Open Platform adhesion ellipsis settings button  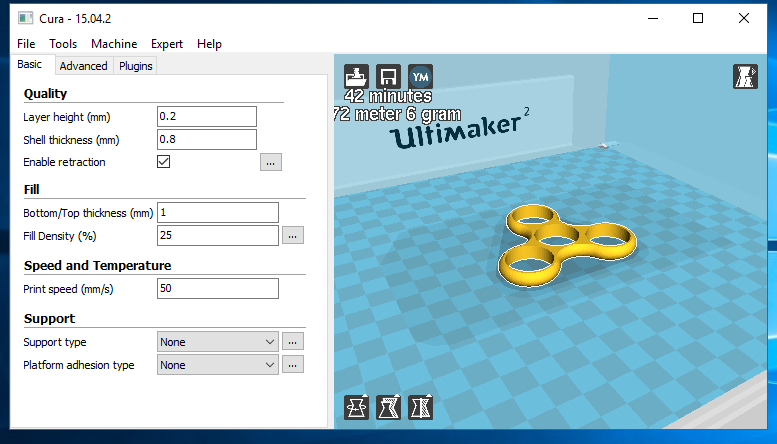(293, 365)
